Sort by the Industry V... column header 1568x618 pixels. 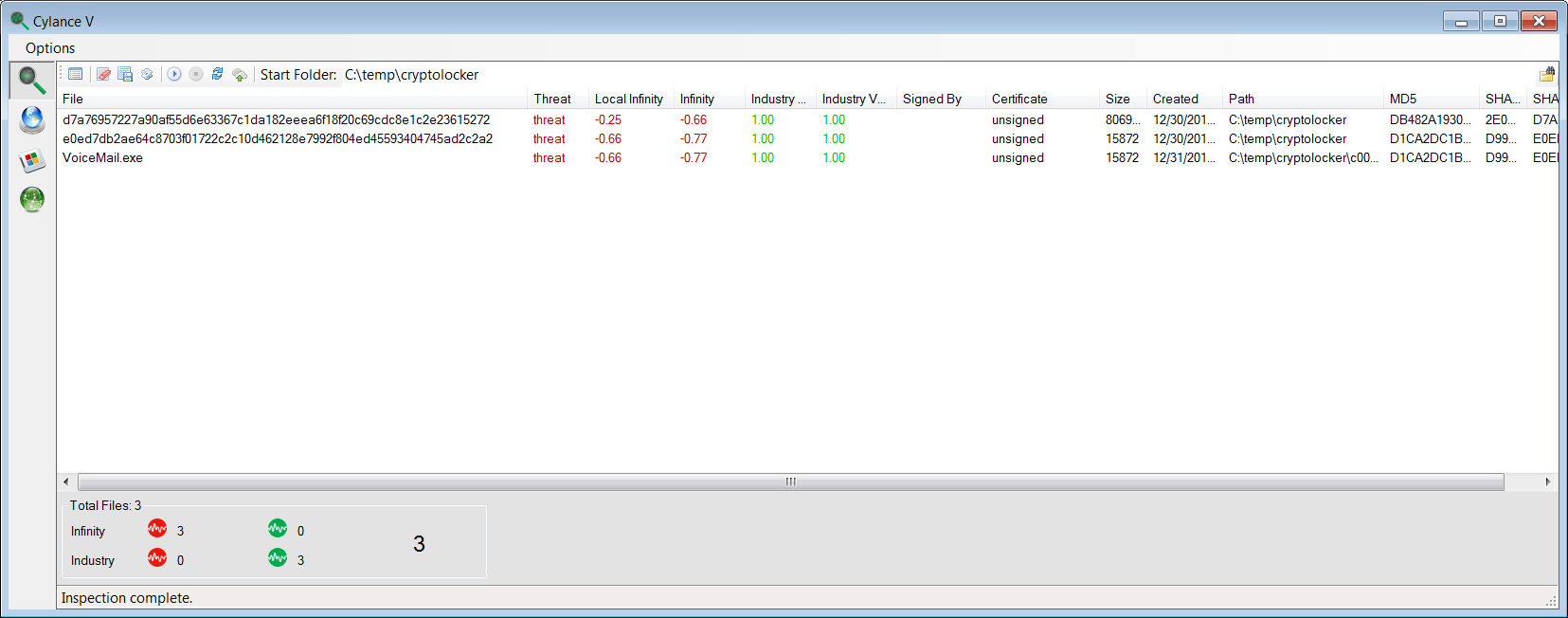click(x=856, y=99)
